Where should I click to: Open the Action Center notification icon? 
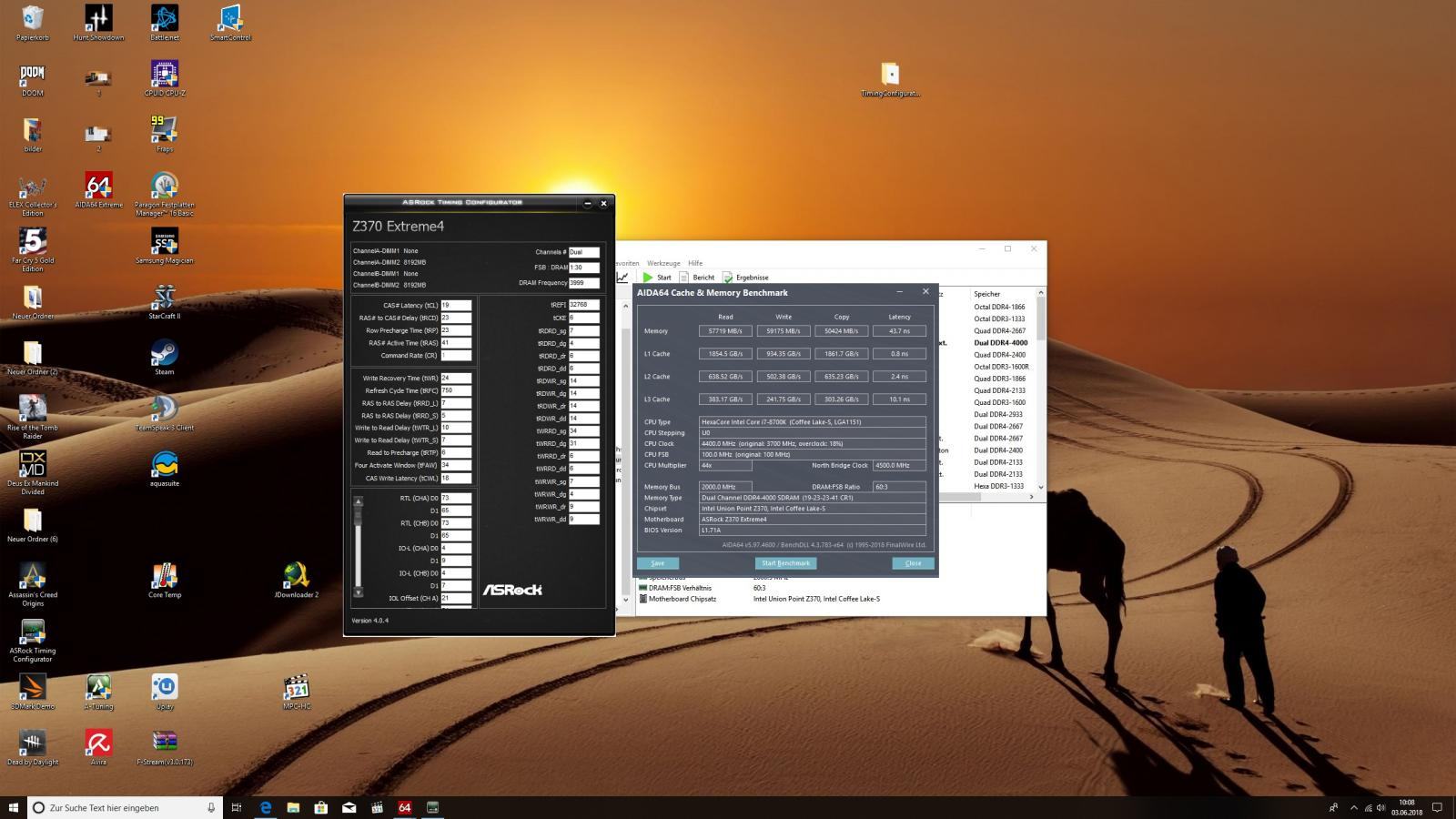(1437, 807)
